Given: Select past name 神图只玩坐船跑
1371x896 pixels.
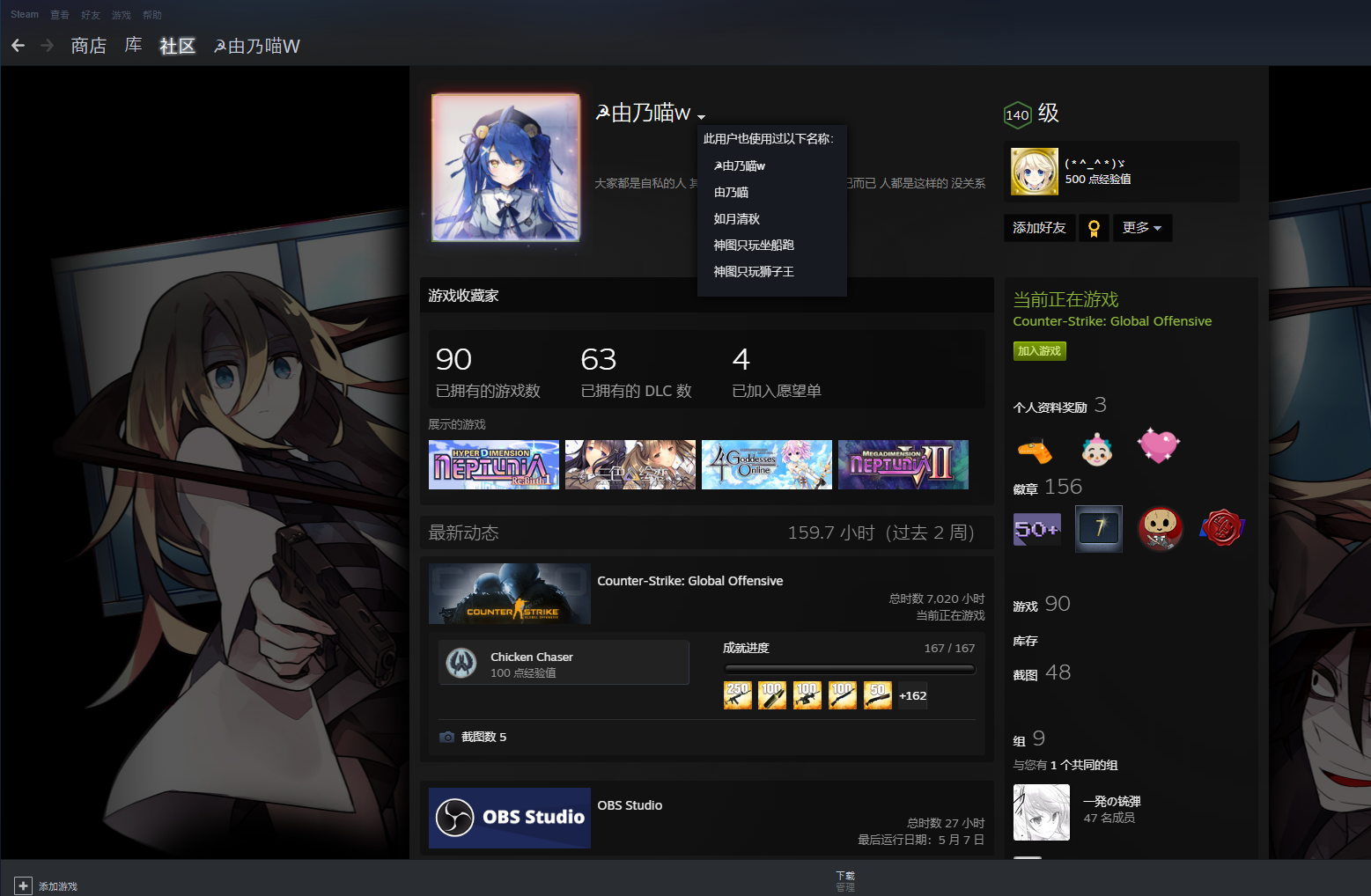Looking at the screenshot, I should pyautogui.click(x=754, y=246).
